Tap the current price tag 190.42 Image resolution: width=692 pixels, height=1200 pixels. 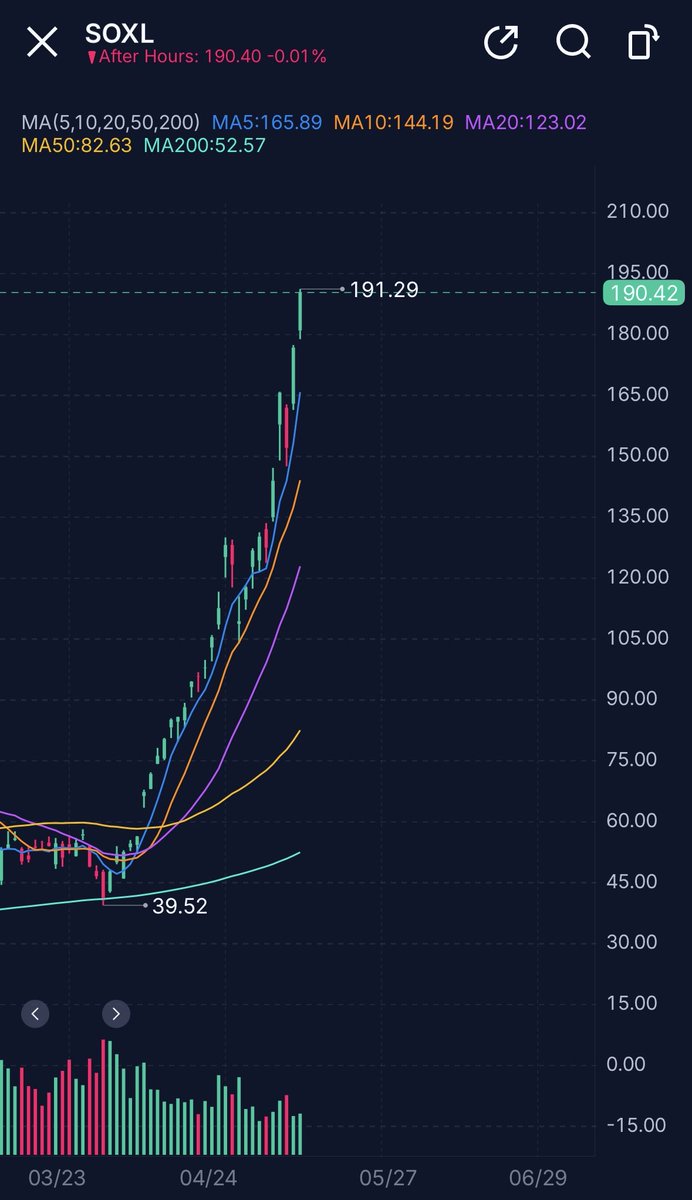pos(643,293)
